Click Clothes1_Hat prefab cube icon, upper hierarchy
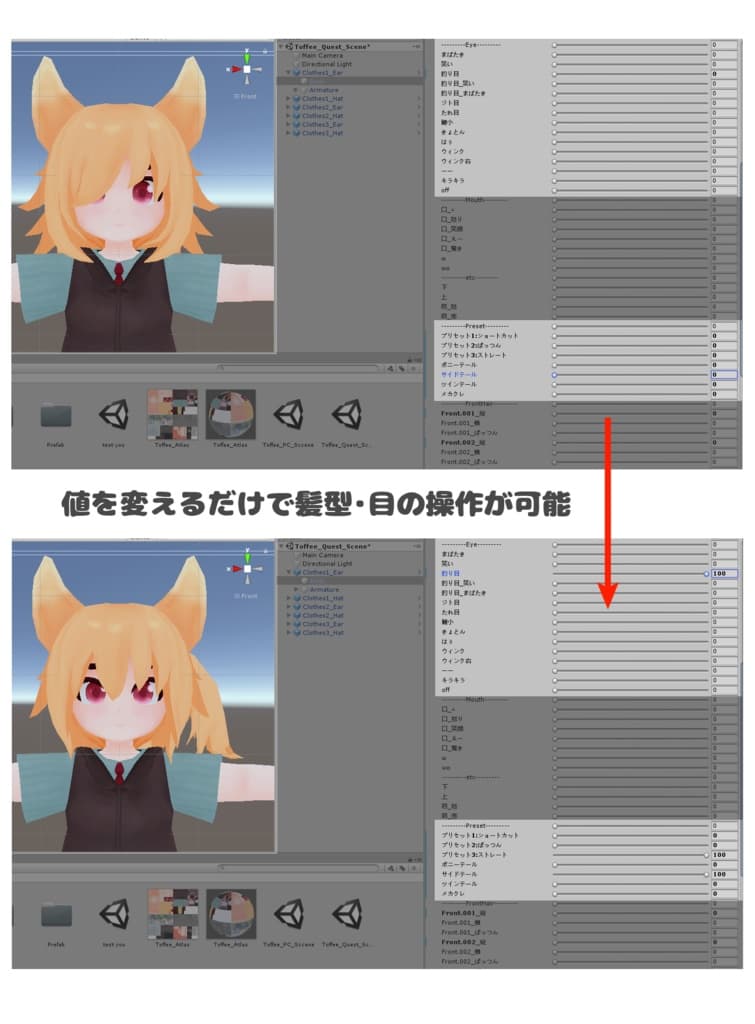Screen dimensions: 755x1024 pyautogui.click(x=297, y=99)
